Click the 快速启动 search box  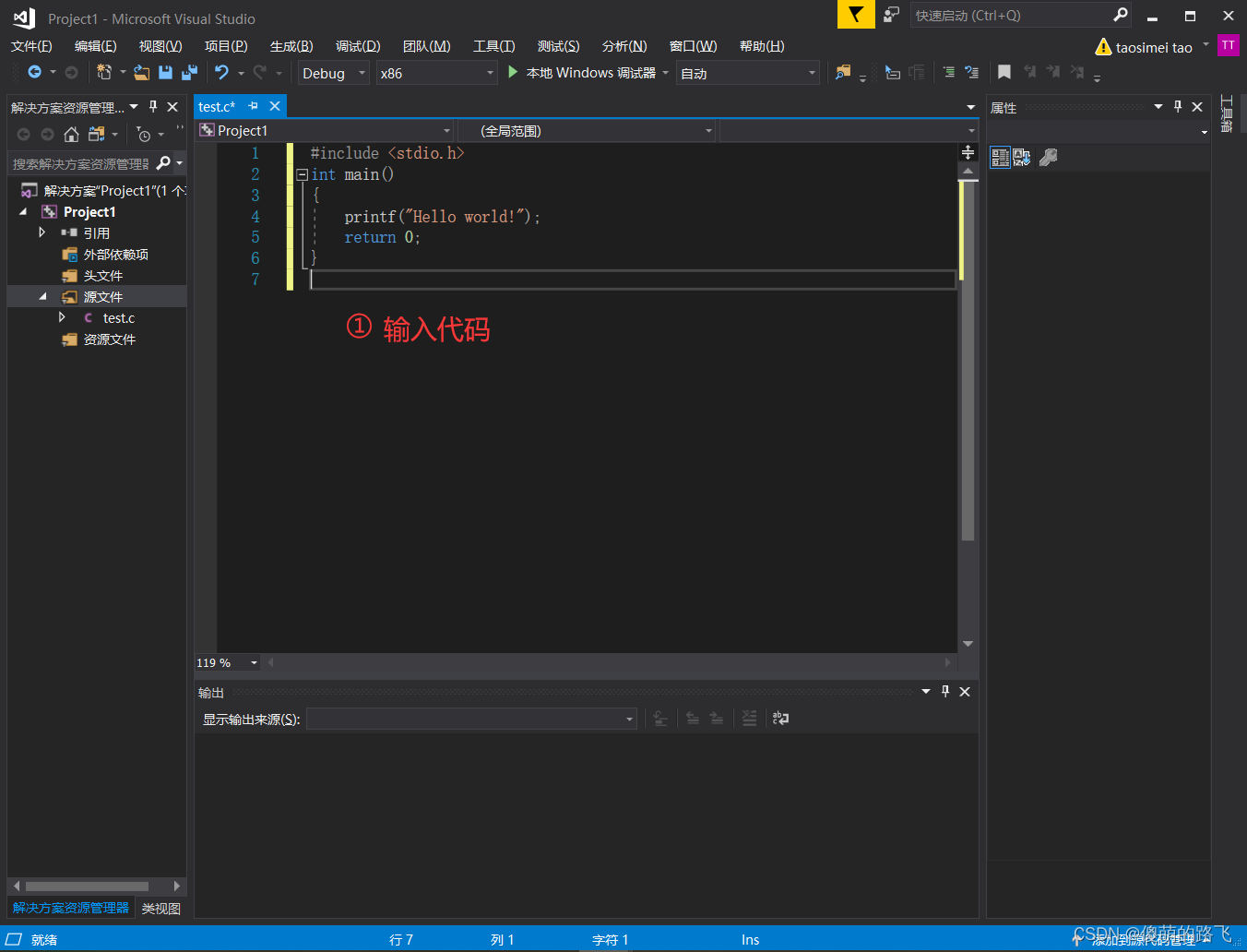click(x=1005, y=15)
